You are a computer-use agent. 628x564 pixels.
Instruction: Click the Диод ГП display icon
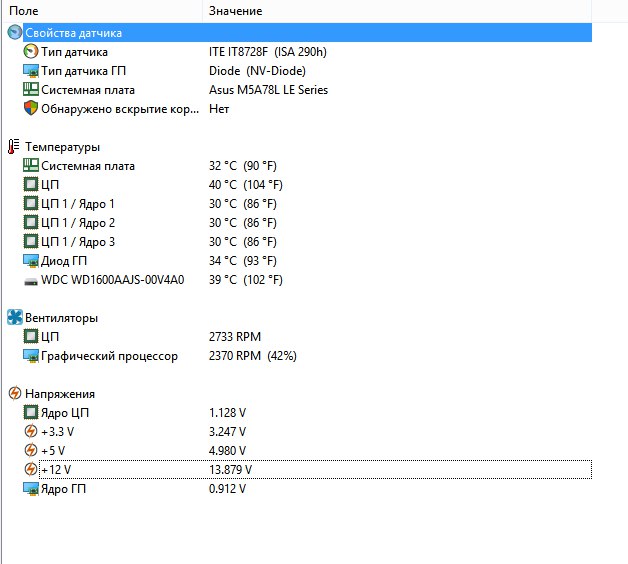30,261
